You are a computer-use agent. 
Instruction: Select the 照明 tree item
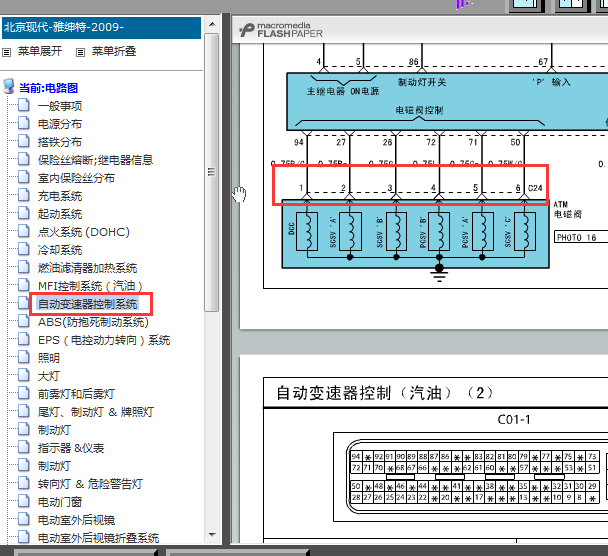[48, 358]
